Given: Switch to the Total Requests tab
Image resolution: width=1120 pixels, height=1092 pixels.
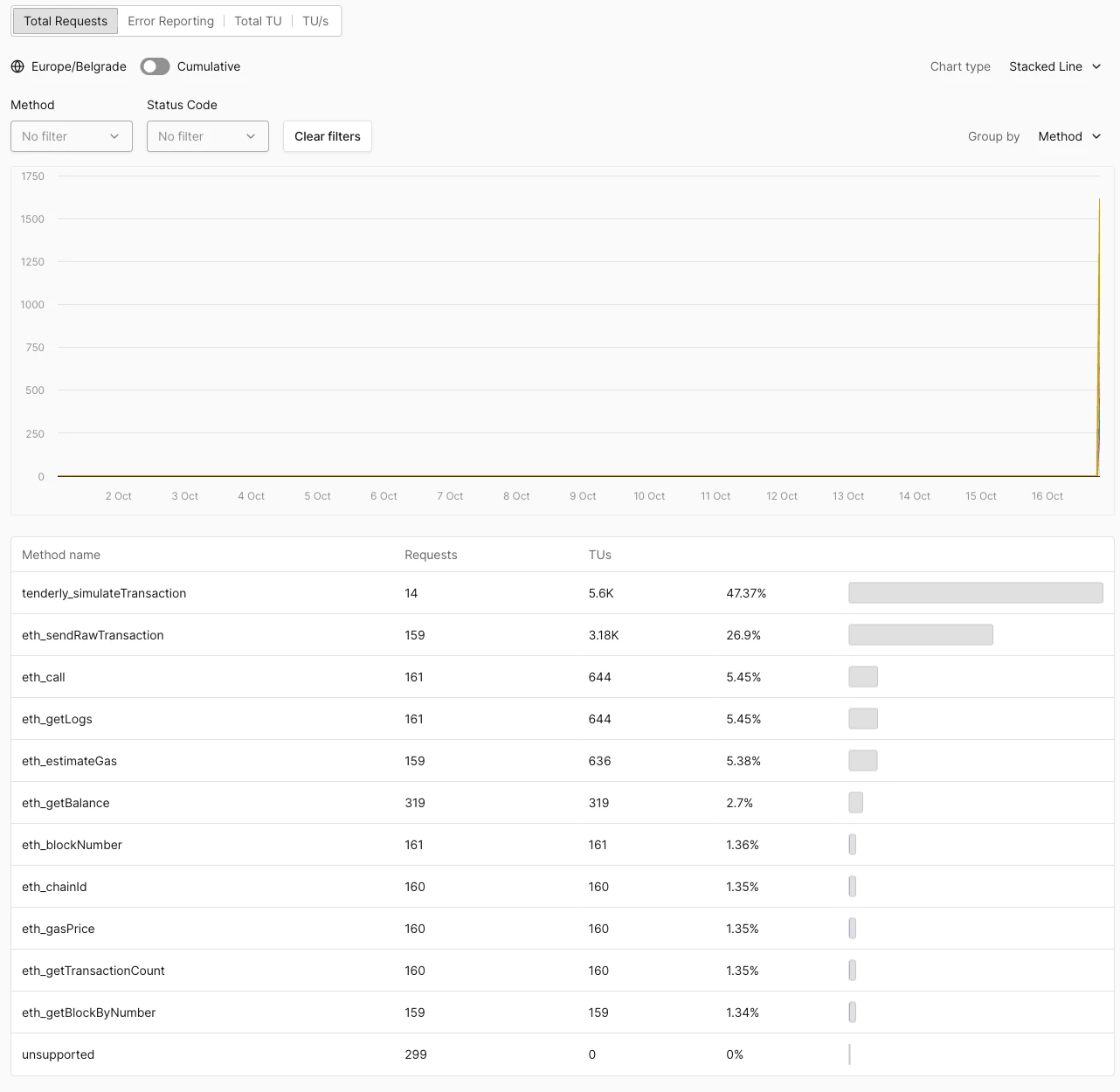Looking at the screenshot, I should pyautogui.click(x=66, y=21).
